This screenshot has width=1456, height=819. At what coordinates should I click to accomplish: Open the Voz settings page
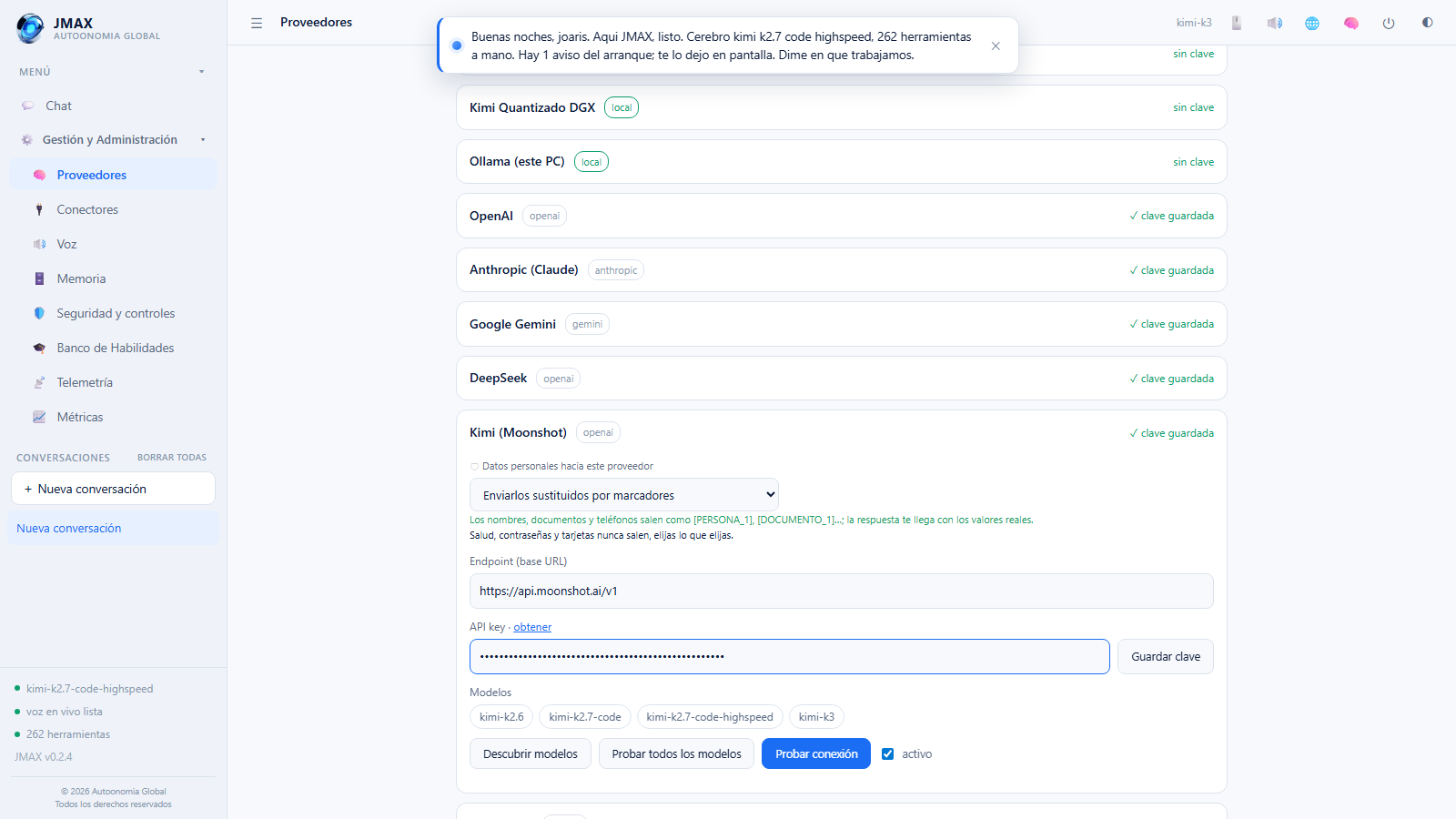pyautogui.click(x=113, y=244)
